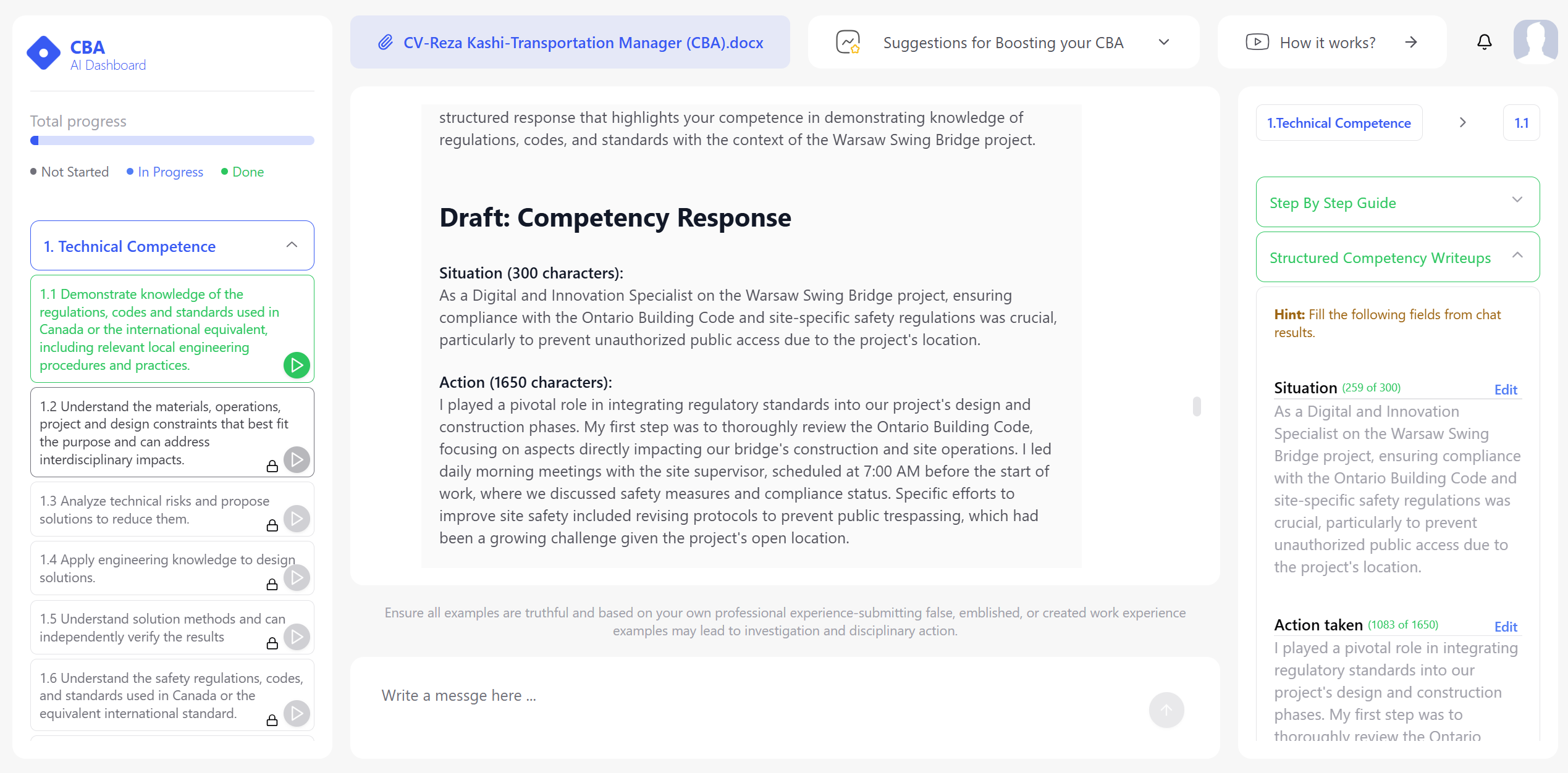Screen dimensions: 1568x773
Task: Click the Write a message input field
Action: (x=760, y=696)
